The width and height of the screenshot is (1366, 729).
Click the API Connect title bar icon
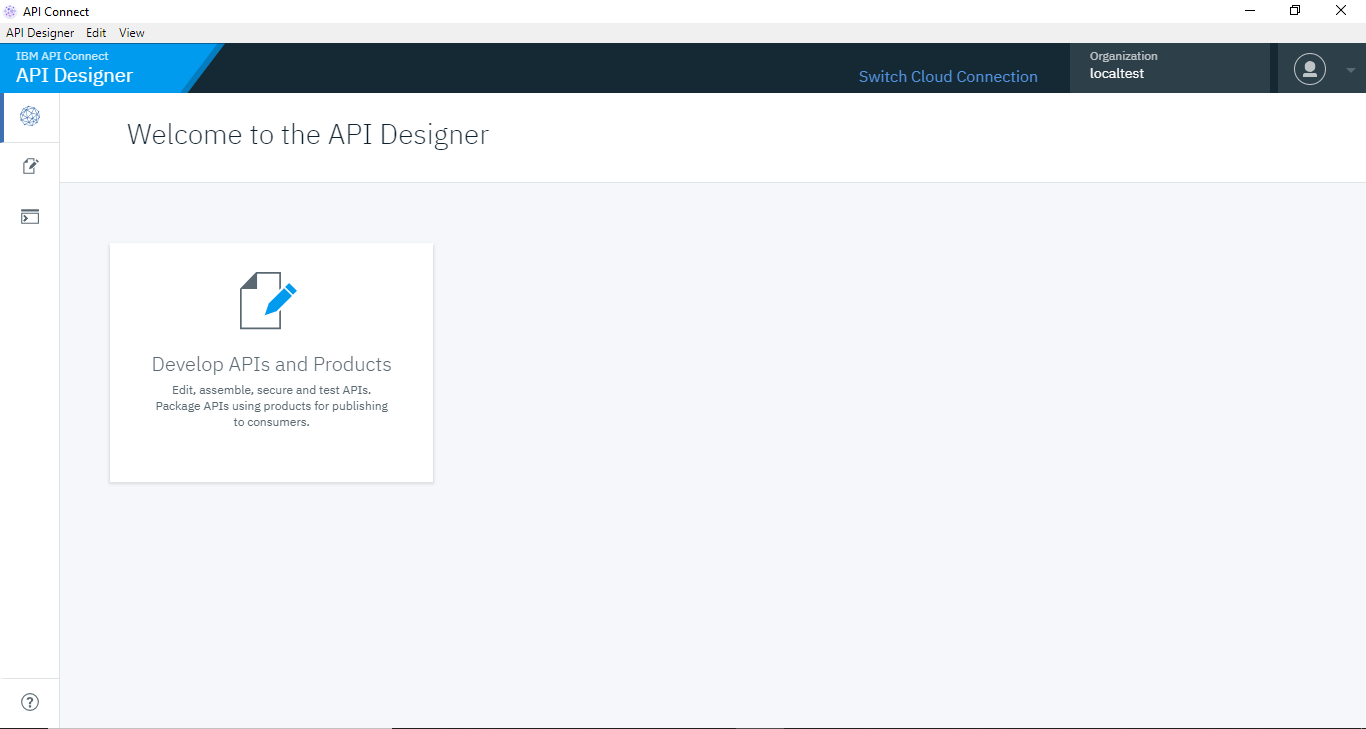pos(11,11)
